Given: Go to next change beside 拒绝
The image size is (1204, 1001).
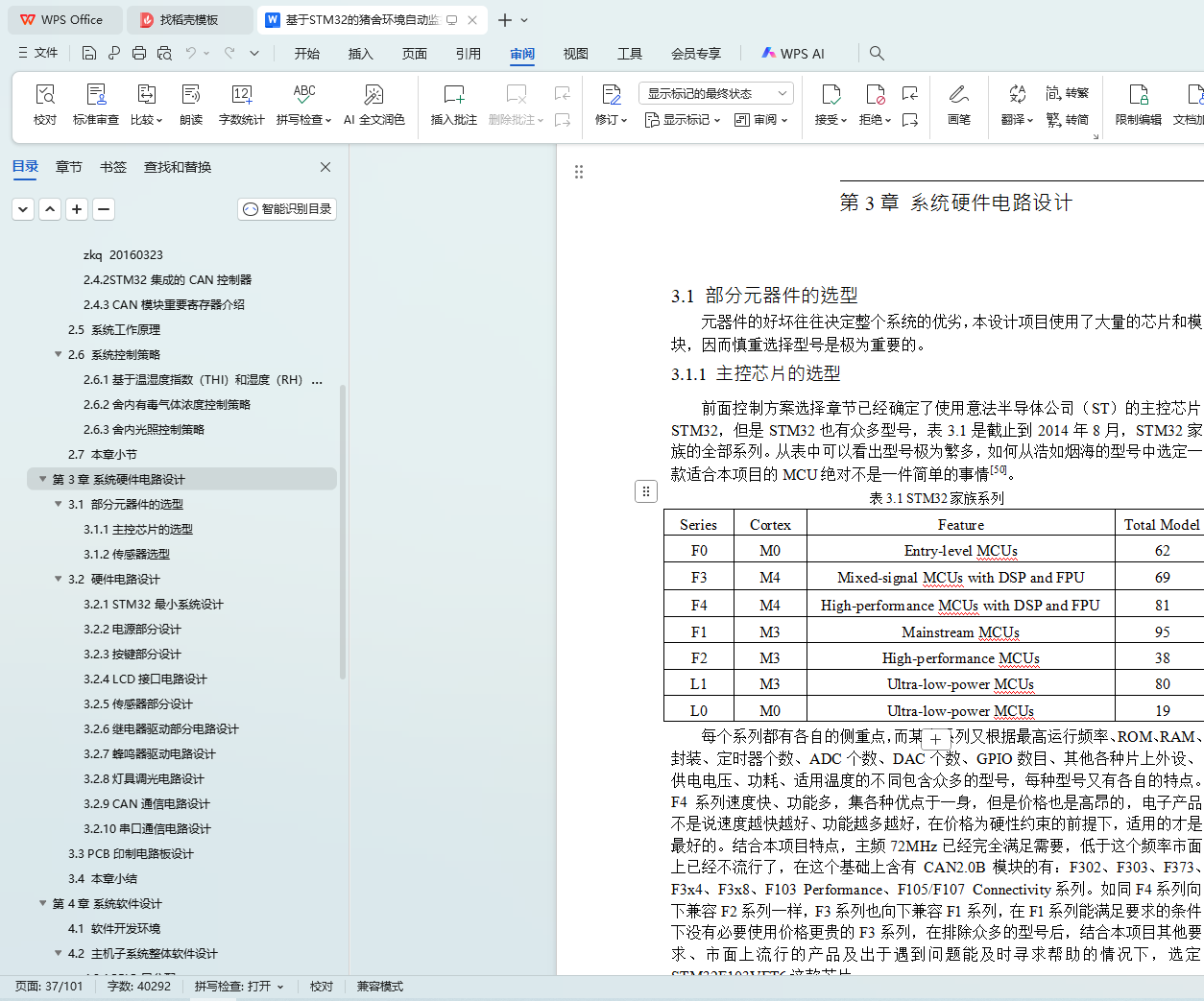Looking at the screenshot, I should point(909,120).
